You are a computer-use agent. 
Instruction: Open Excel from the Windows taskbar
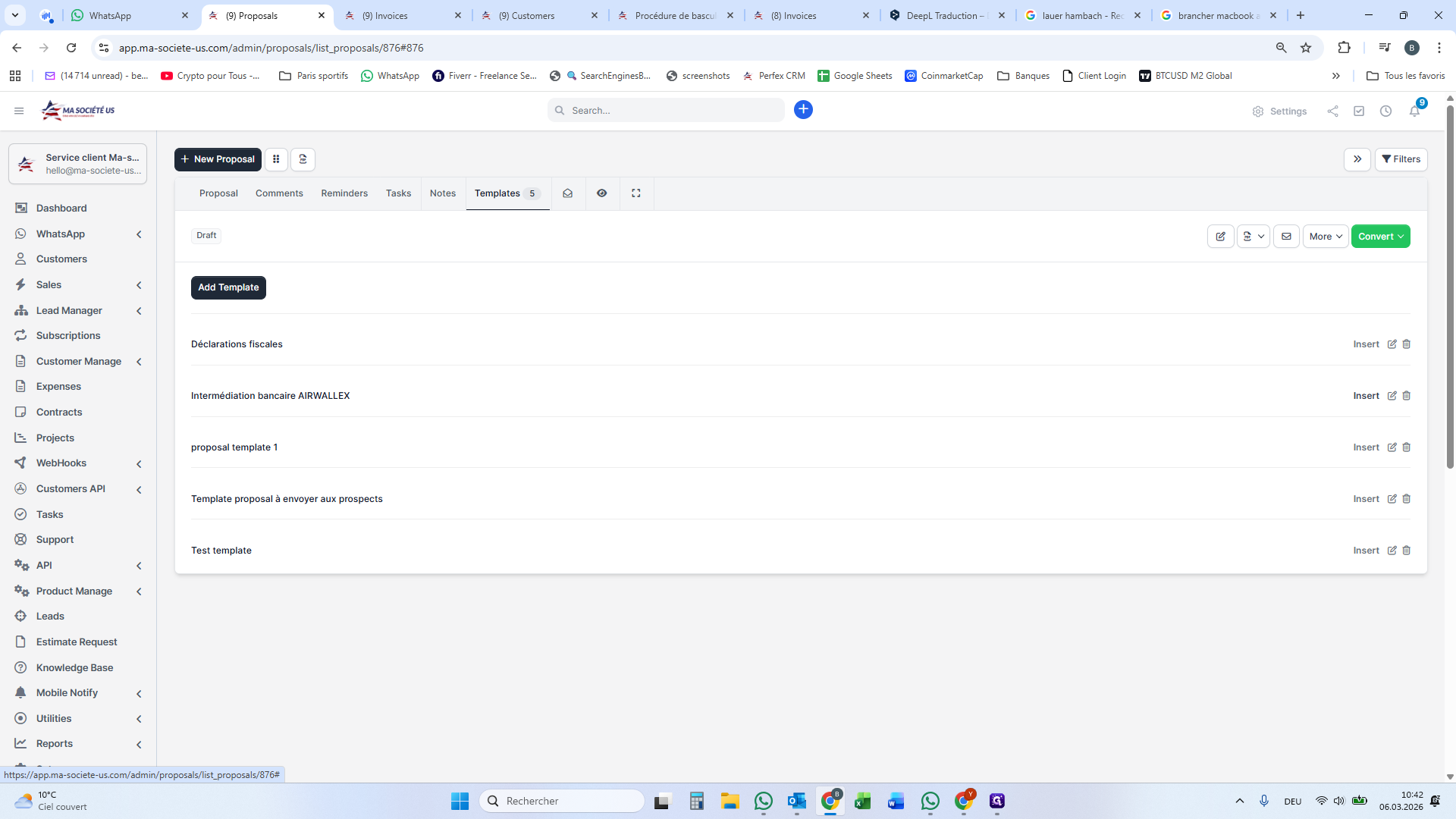tap(862, 802)
